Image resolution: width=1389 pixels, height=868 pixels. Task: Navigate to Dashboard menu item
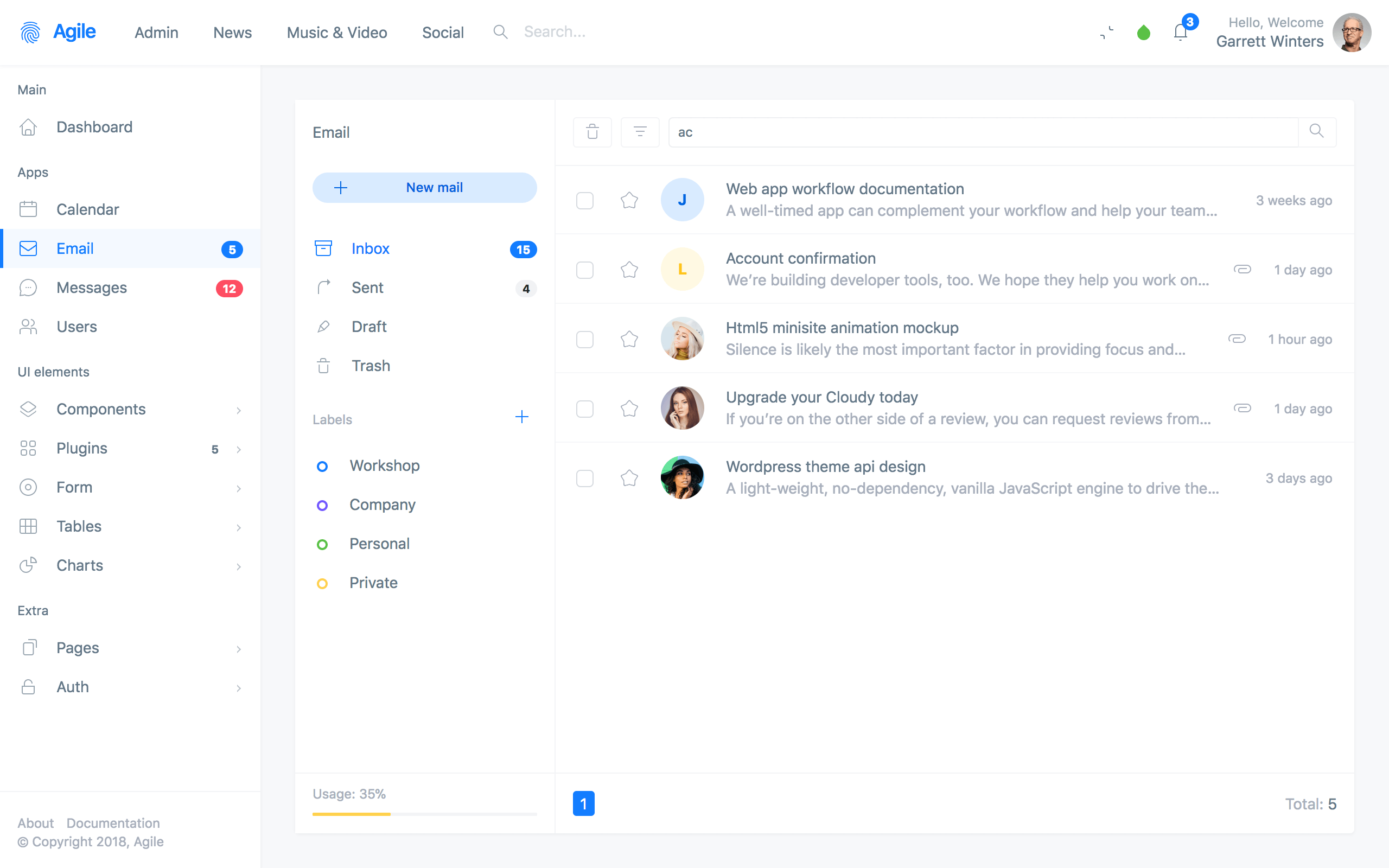tap(94, 126)
